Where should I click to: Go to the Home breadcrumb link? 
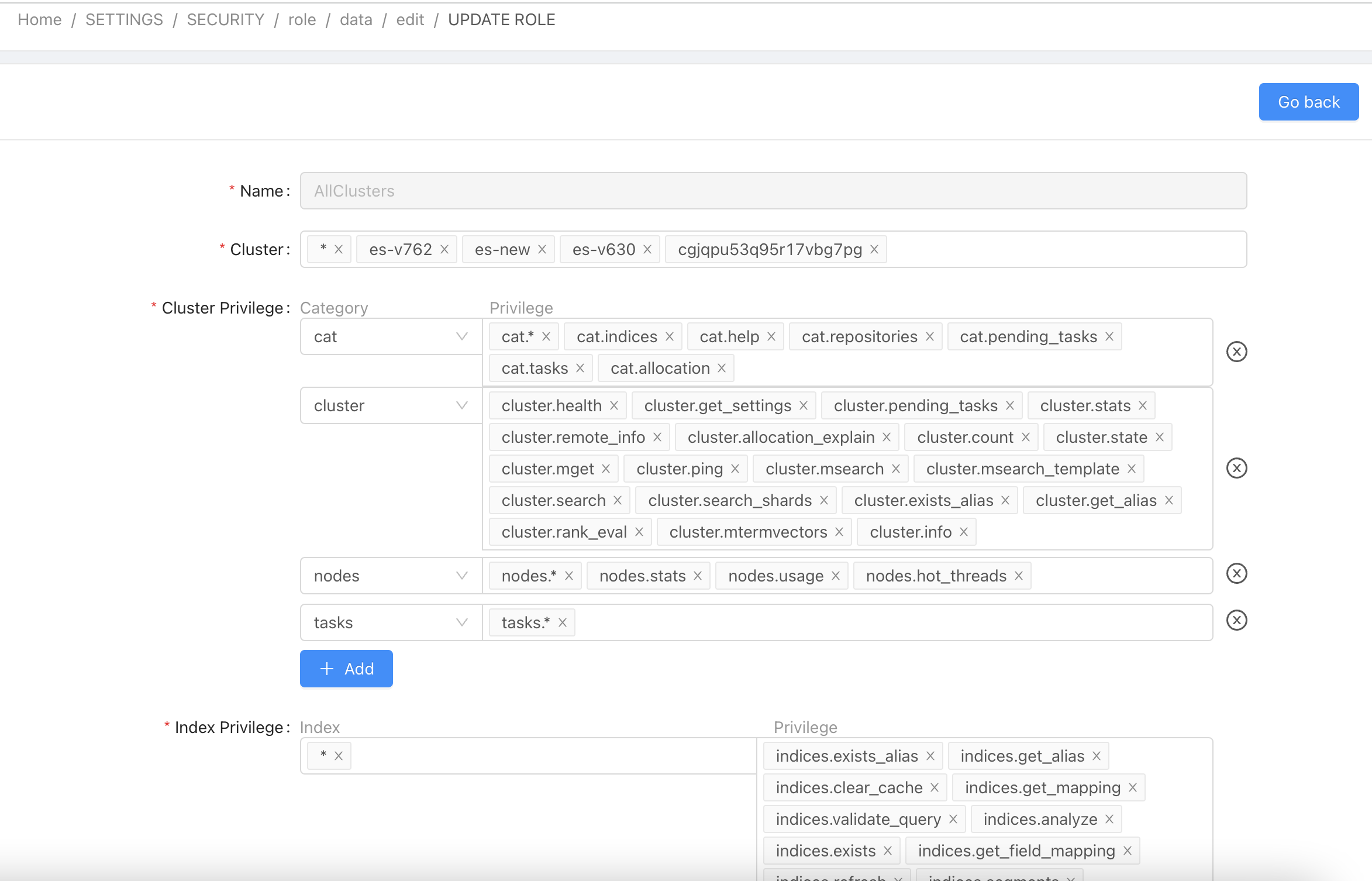point(39,19)
